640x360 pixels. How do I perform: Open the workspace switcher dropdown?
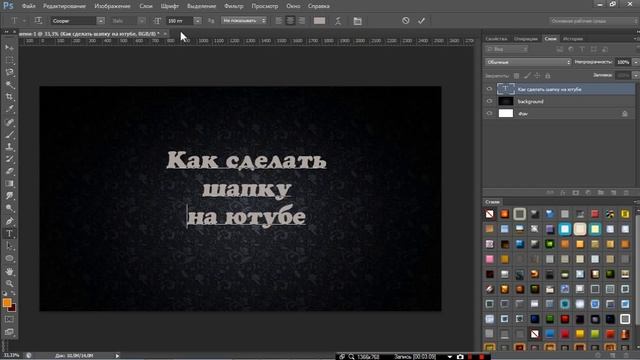click(x=593, y=20)
